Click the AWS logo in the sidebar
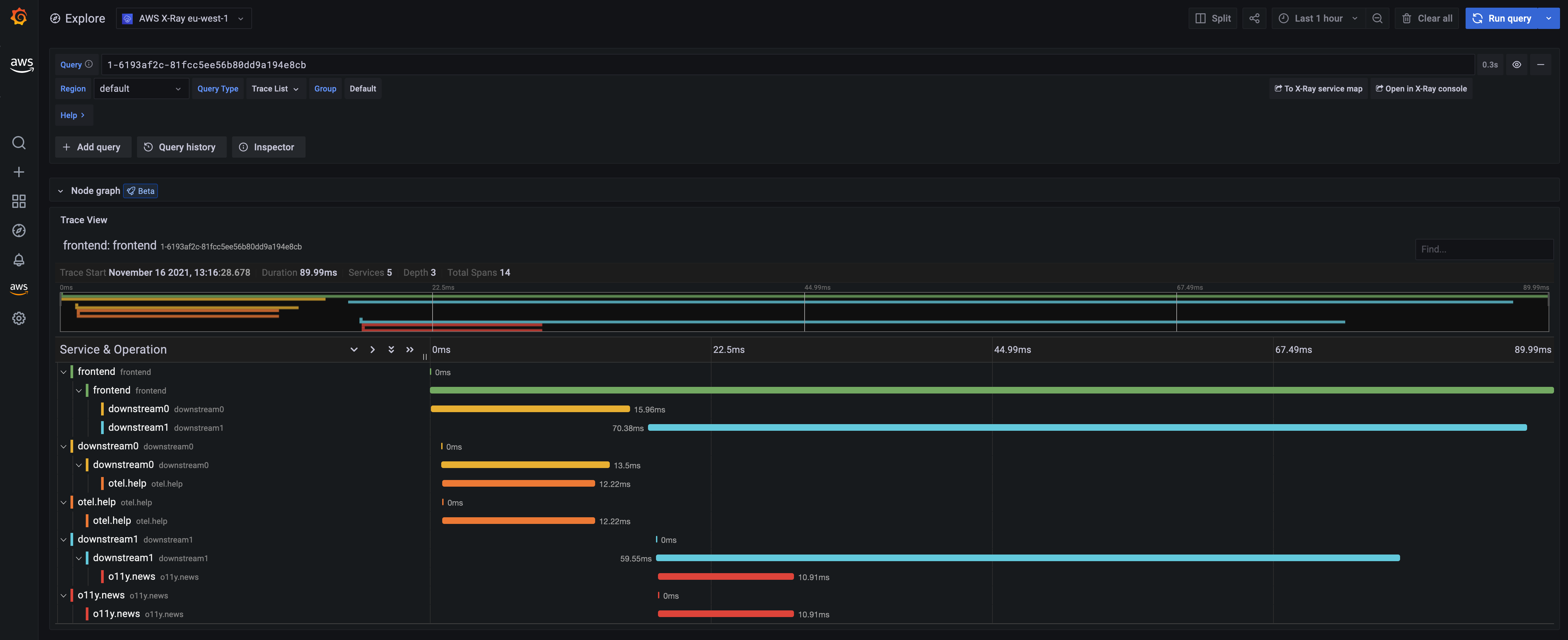This screenshot has height=640, width=1568. point(21,65)
